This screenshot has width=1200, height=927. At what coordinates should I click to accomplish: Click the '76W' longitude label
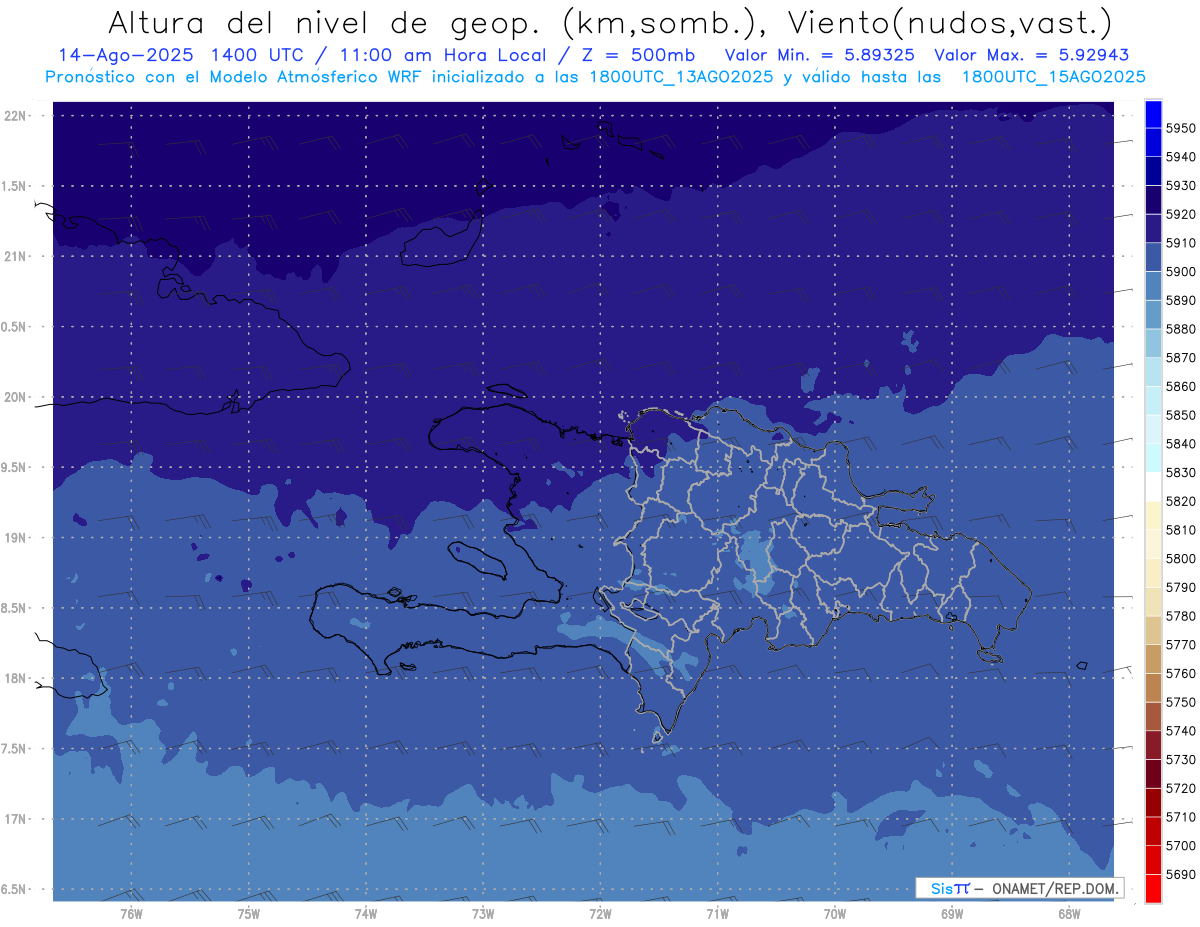pos(131,914)
